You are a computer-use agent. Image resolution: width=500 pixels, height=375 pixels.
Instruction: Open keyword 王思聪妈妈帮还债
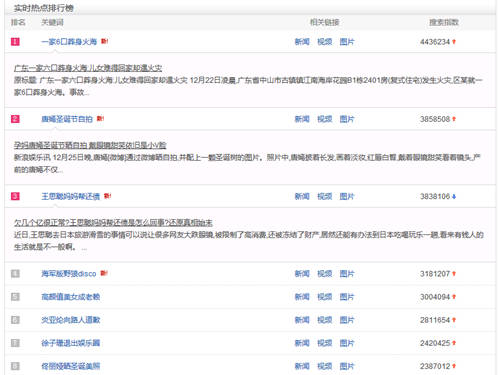(x=71, y=196)
